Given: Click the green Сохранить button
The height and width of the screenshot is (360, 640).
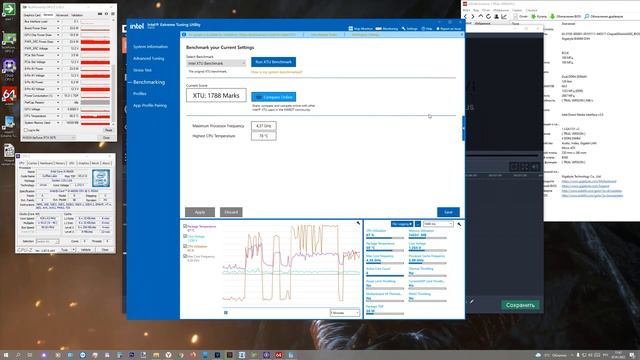Looking at the screenshot, I should 520,305.
